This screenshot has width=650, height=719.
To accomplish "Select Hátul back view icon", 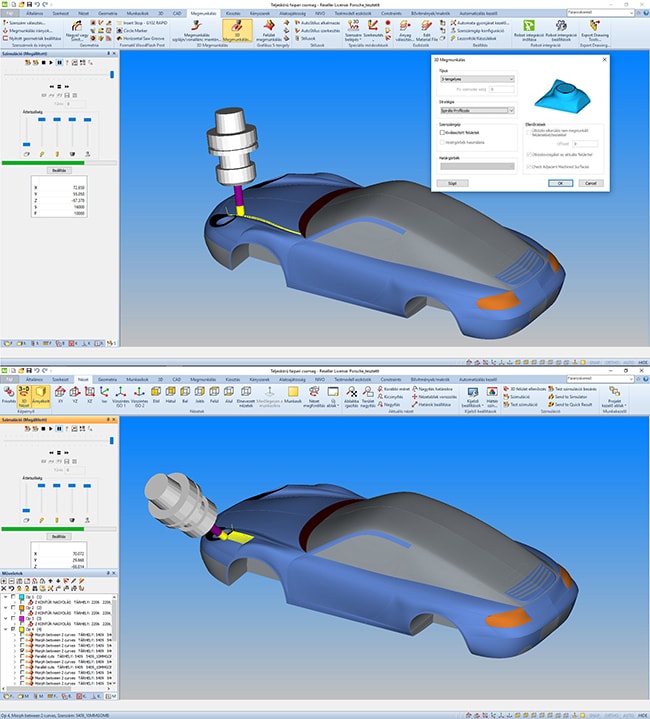I will (x=171, y=394).
